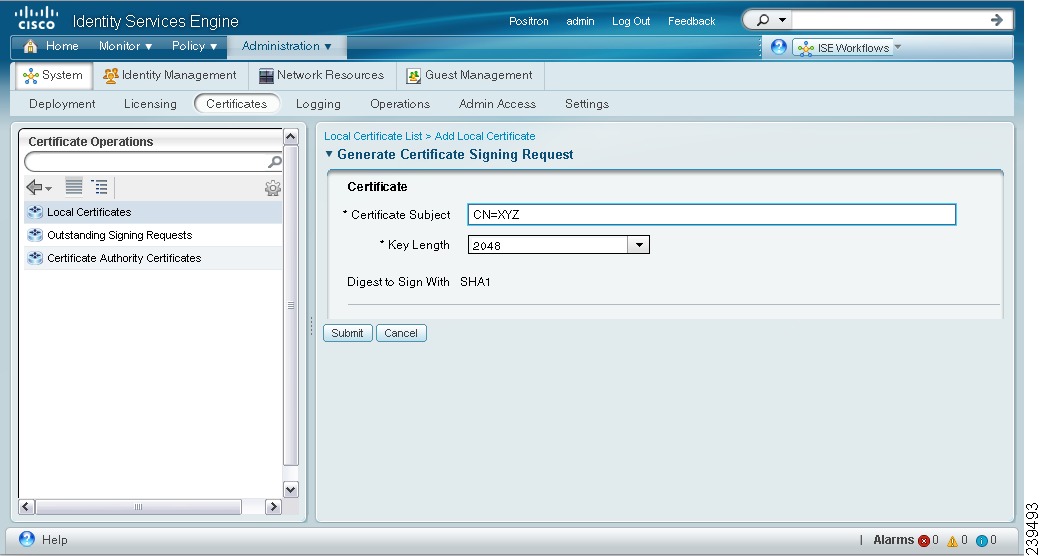Switch to list view icon
Viewport: 1044px width, 556px height.
(74, 188)
